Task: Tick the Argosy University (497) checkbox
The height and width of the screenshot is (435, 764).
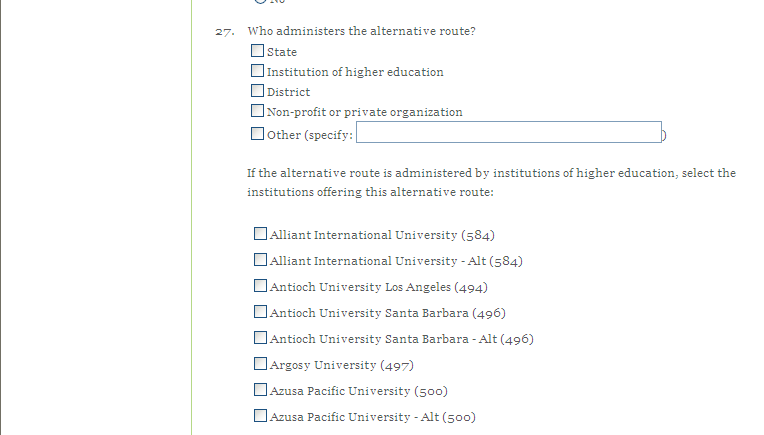Action: tap(261, 364)
